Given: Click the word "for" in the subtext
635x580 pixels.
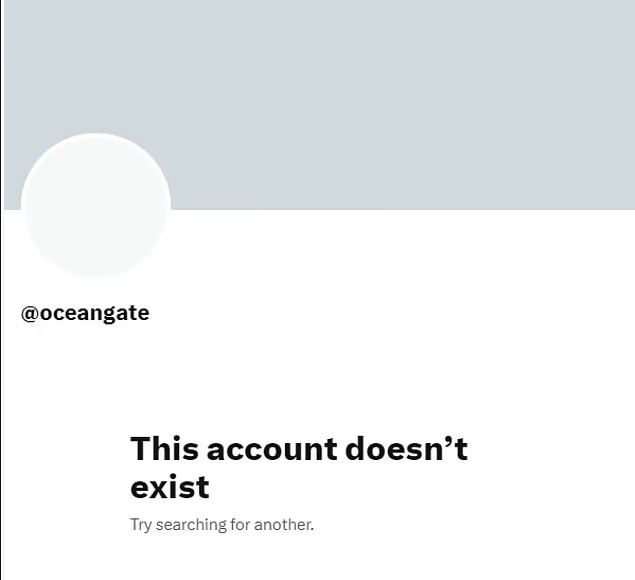Looking at the screenshot, I should point(241,525).
